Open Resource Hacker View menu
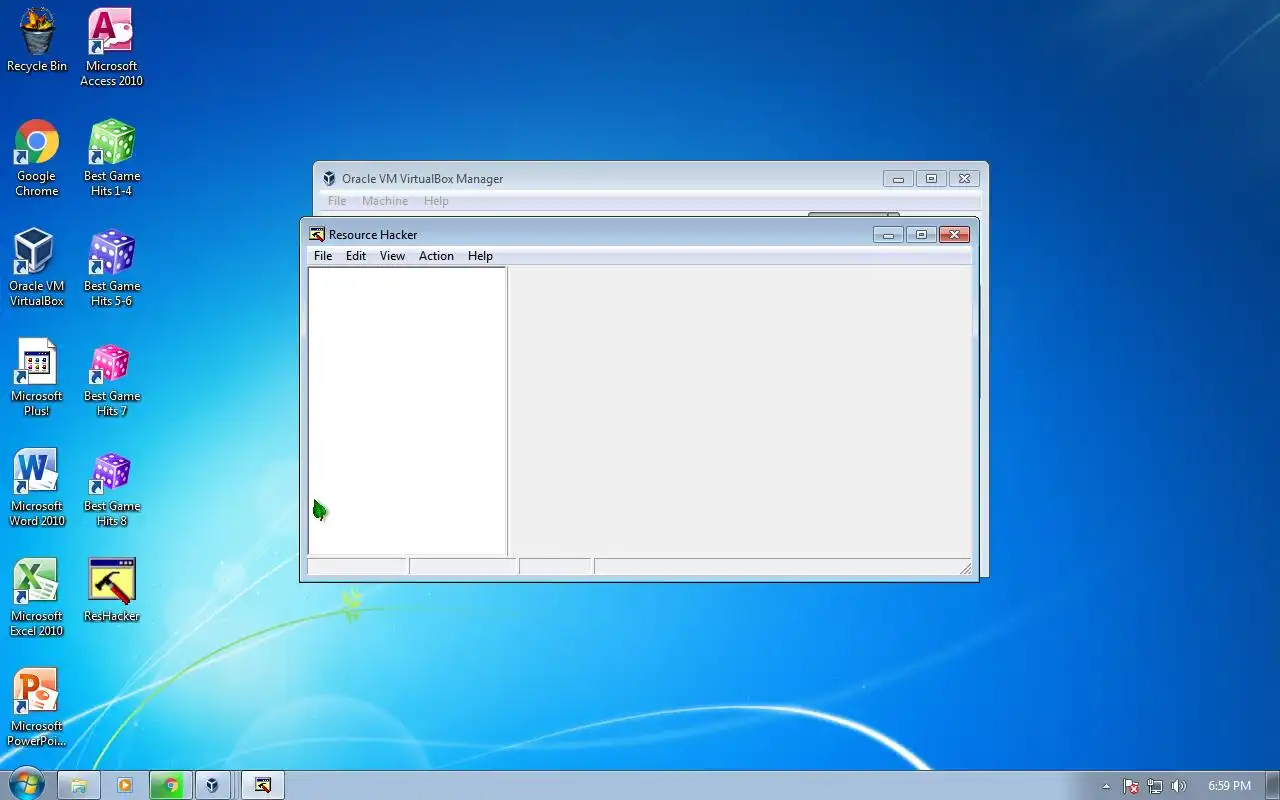 point(392,256)
